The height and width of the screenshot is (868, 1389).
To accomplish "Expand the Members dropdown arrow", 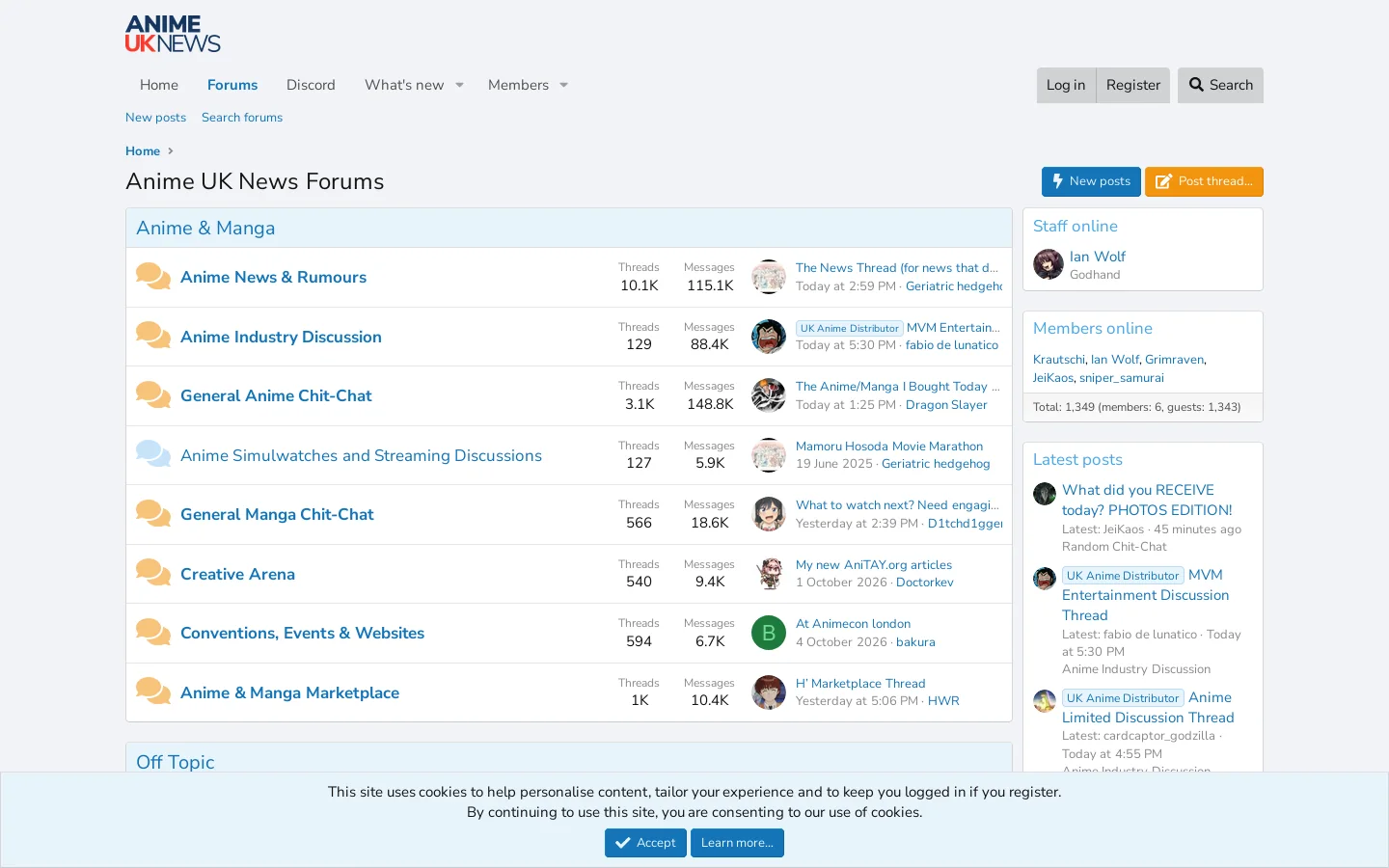I will (564, 85).
